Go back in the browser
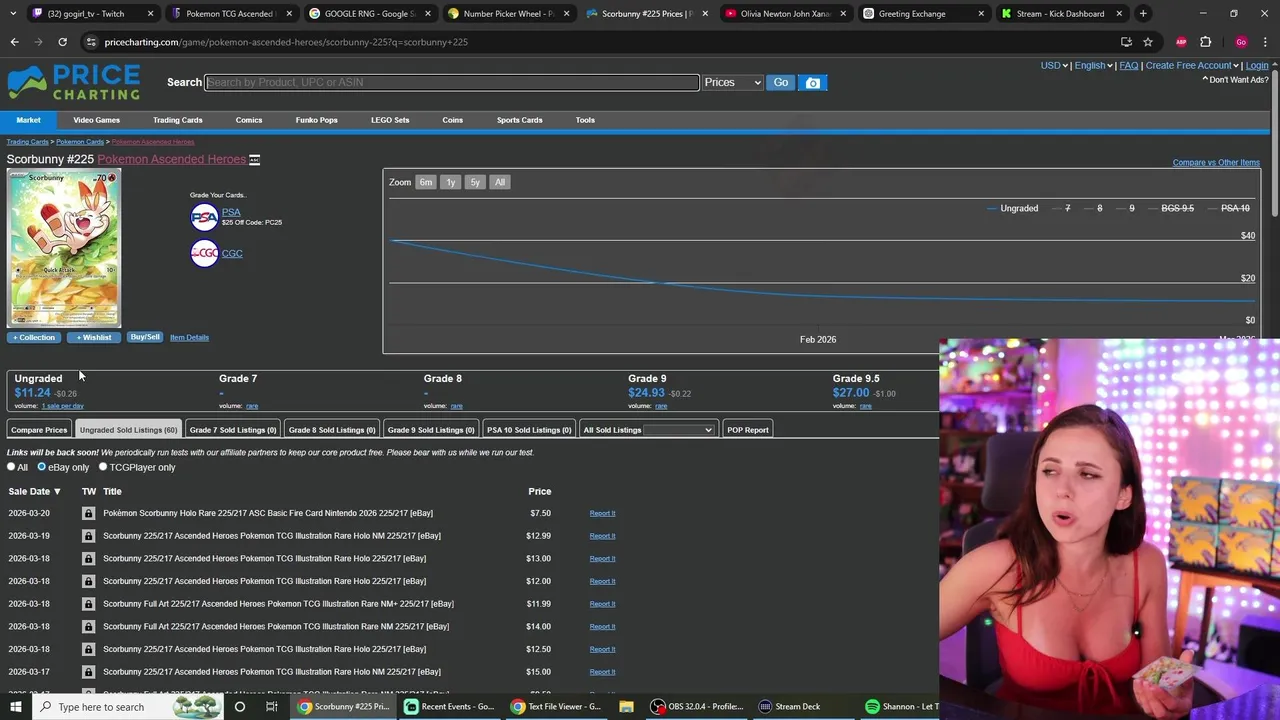The width and height of the screenshot is (1280, 720). click(14, 42)
